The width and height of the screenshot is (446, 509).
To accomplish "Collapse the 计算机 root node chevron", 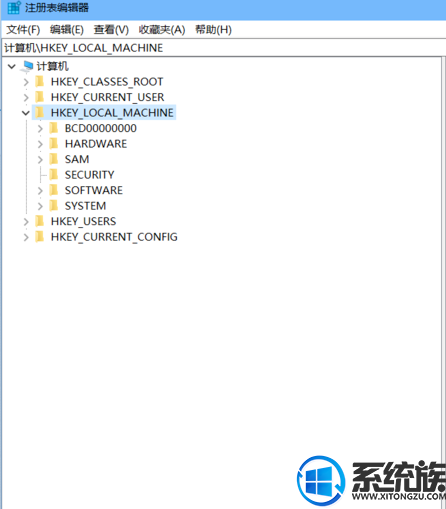I will (12, 66).
